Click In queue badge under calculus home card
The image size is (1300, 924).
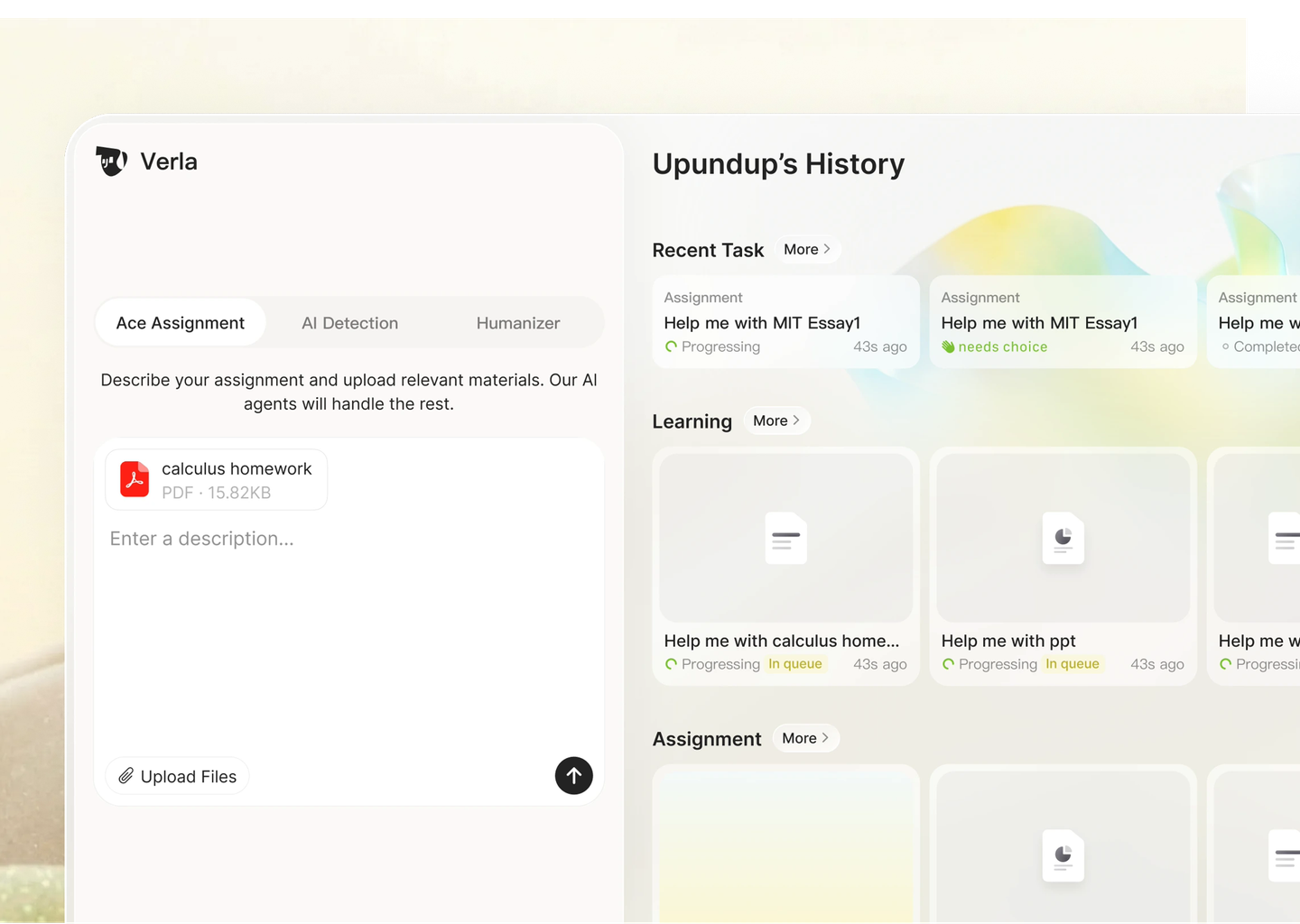[795, 664]
